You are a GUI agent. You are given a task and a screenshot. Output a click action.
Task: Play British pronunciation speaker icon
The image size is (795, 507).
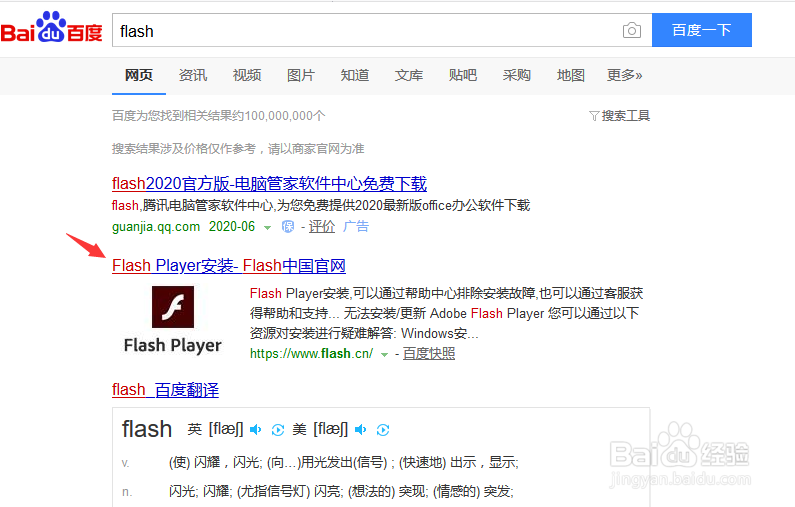[256, 430]
